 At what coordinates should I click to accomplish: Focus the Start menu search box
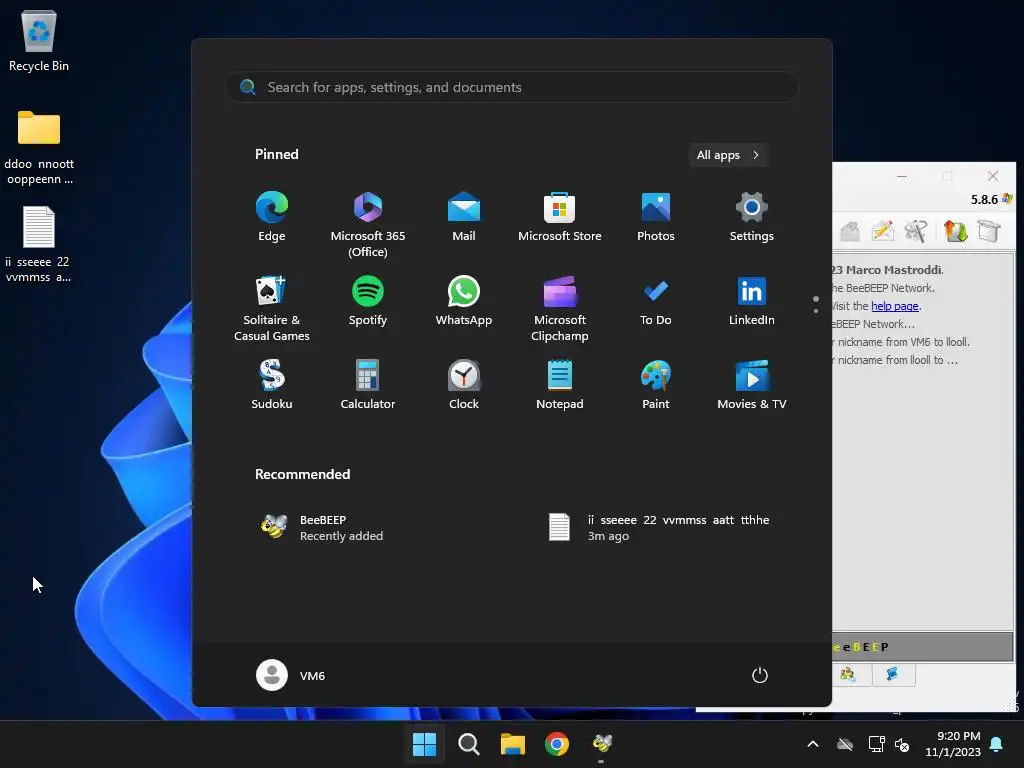pyautogui.click(x=512, y=88)
